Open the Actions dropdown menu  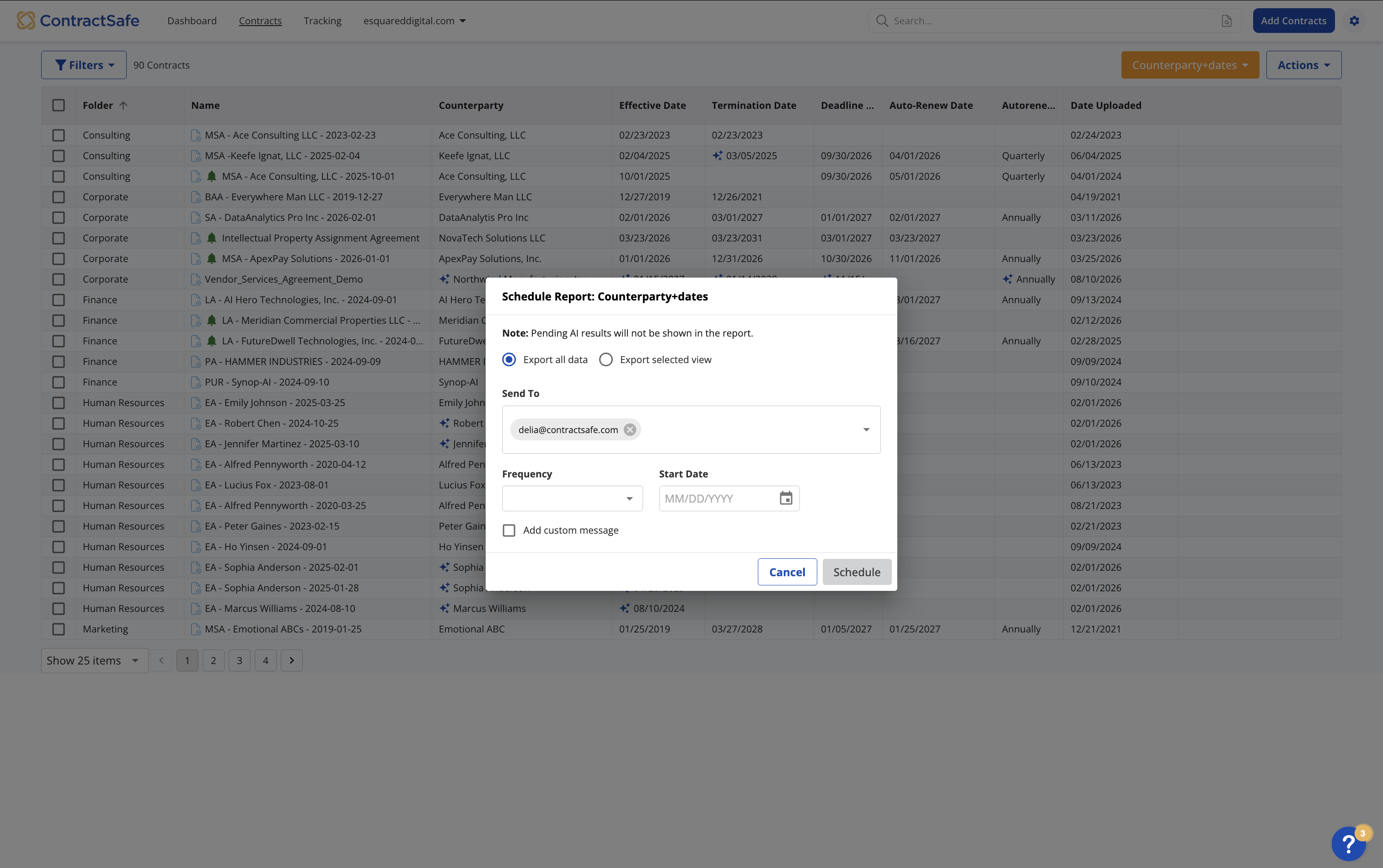point(1304,65)
